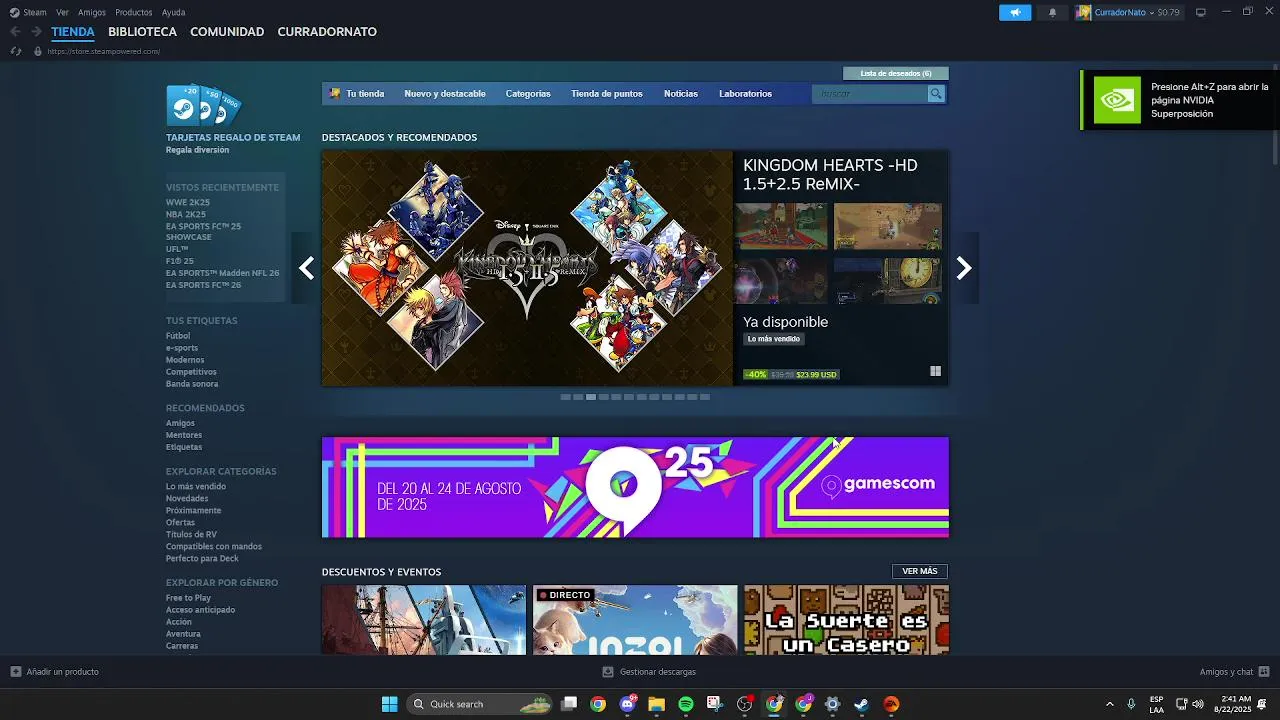Expand the CurradorNato account dropdown

tap(1151, 13)
